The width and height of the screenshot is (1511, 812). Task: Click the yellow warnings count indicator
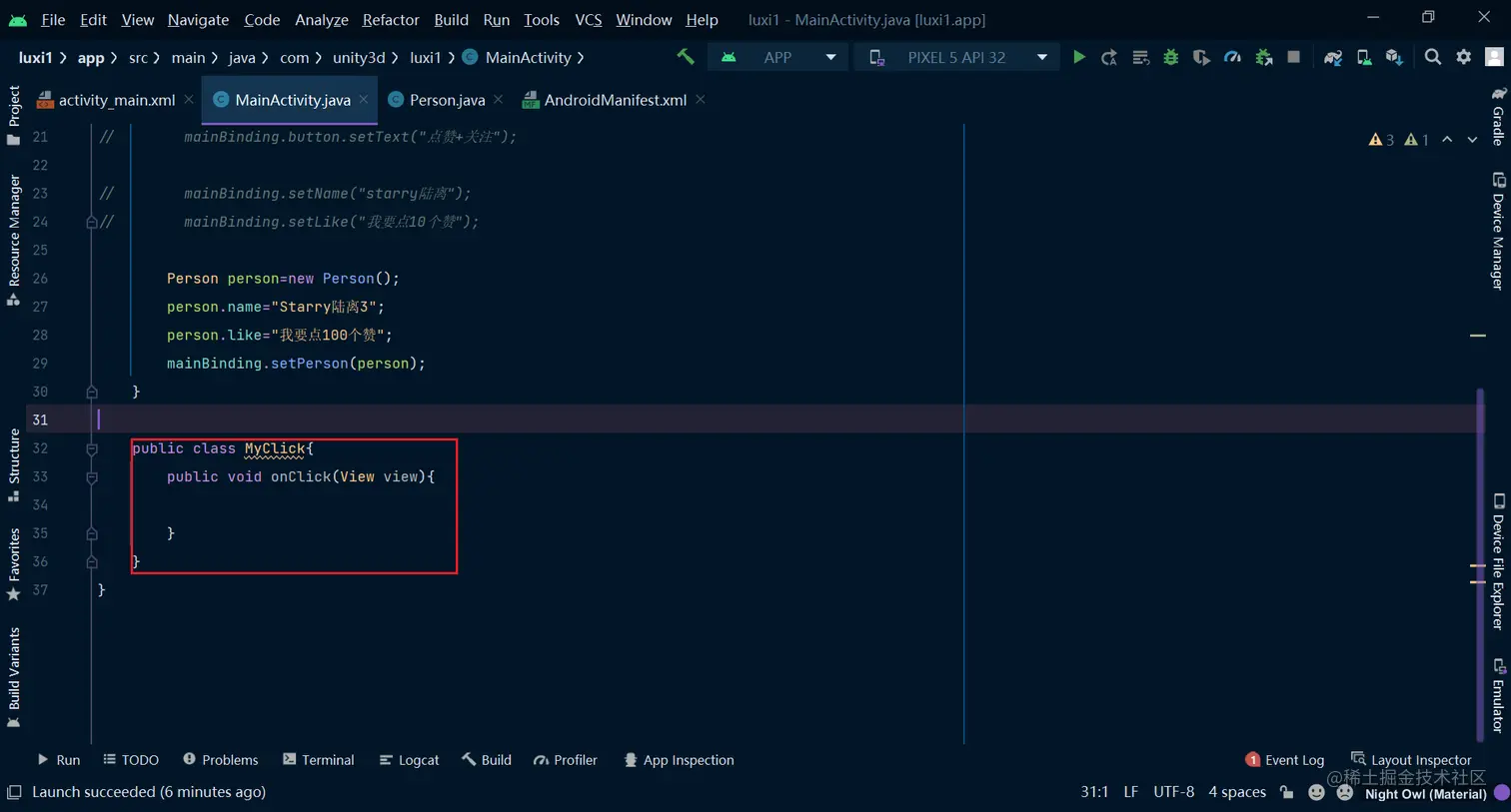(1381, 140)
